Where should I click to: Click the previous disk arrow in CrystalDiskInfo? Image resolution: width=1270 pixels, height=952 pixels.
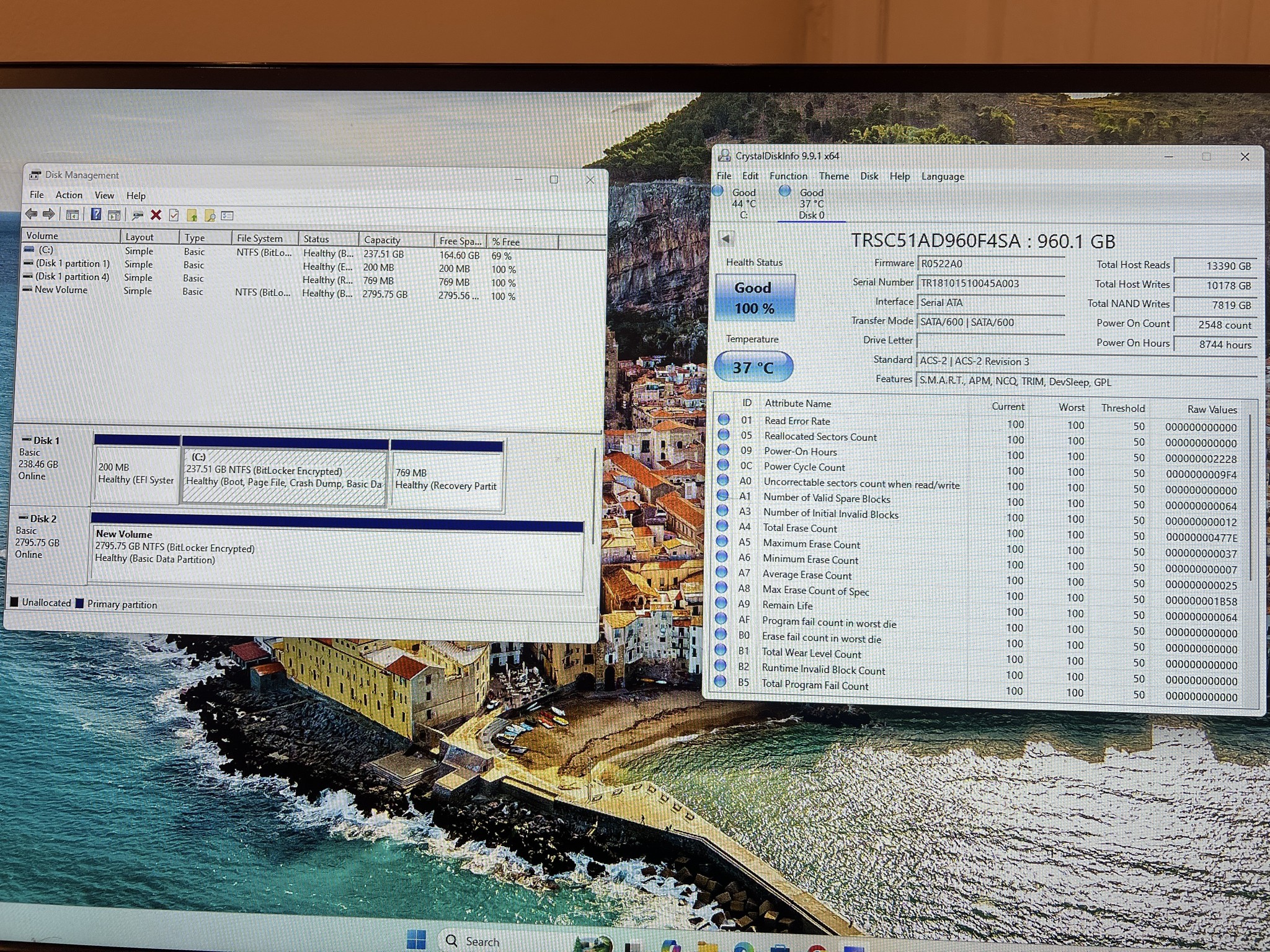[726, 239]
